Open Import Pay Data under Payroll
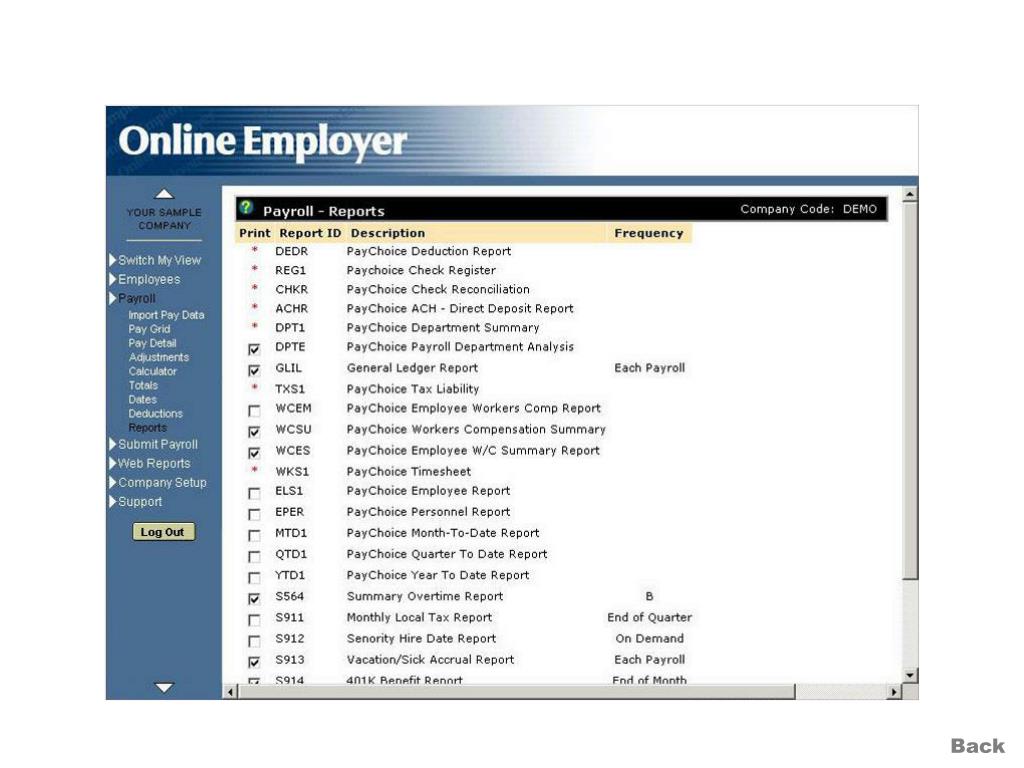 pos(167,315)
